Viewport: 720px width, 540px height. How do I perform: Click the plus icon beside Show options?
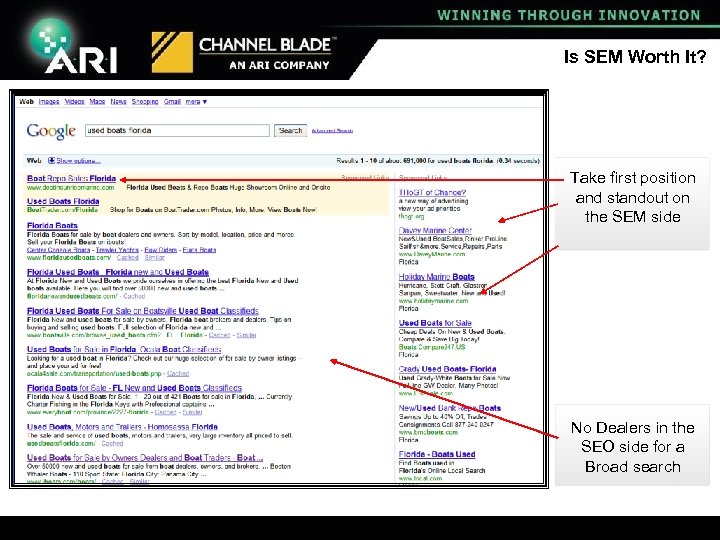[51, 160]
